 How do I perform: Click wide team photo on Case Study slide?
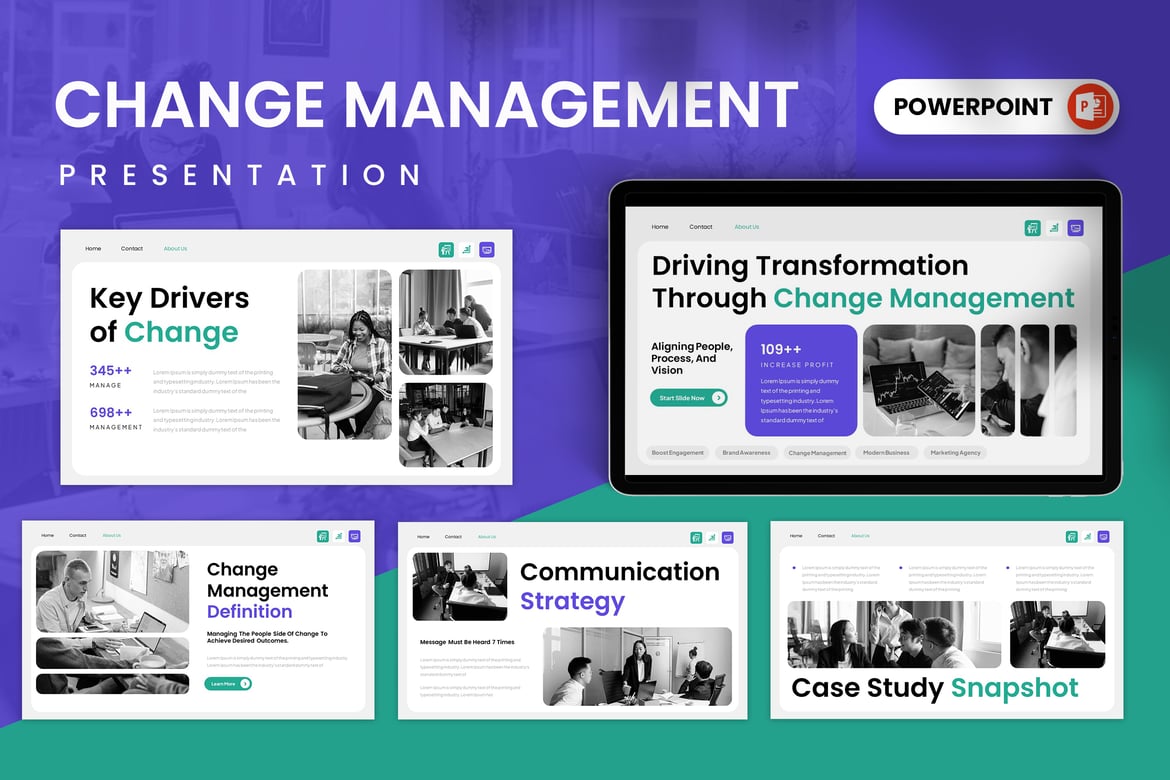click(x=895, y=634)
